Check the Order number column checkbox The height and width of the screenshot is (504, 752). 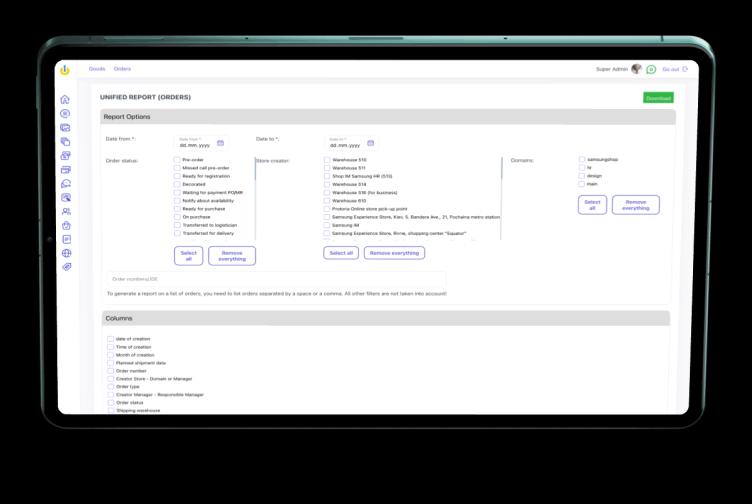point(110,371)
